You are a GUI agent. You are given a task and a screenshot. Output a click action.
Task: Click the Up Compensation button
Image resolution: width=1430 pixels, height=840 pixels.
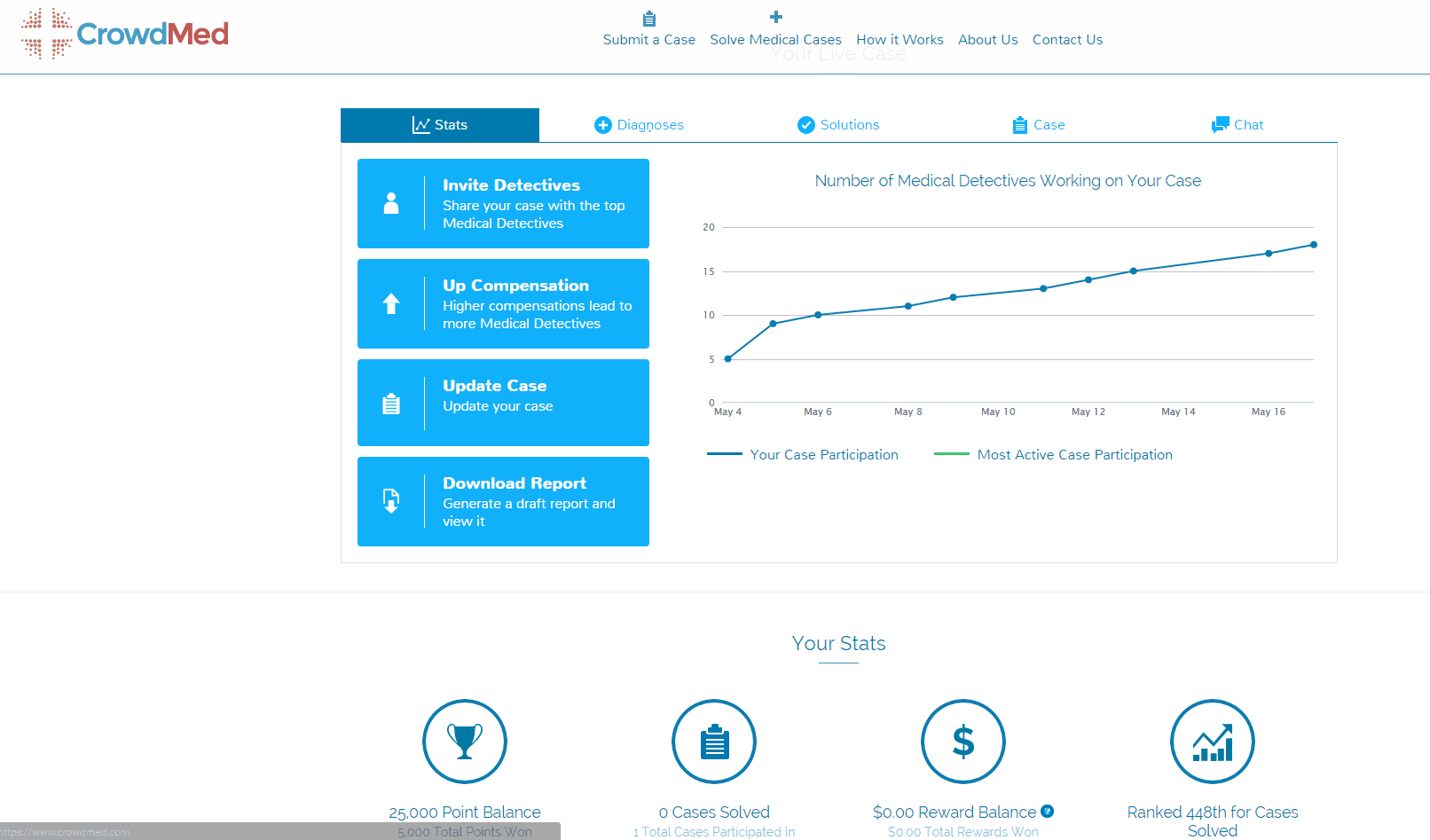pyautogui.click(x=503, y=303)
